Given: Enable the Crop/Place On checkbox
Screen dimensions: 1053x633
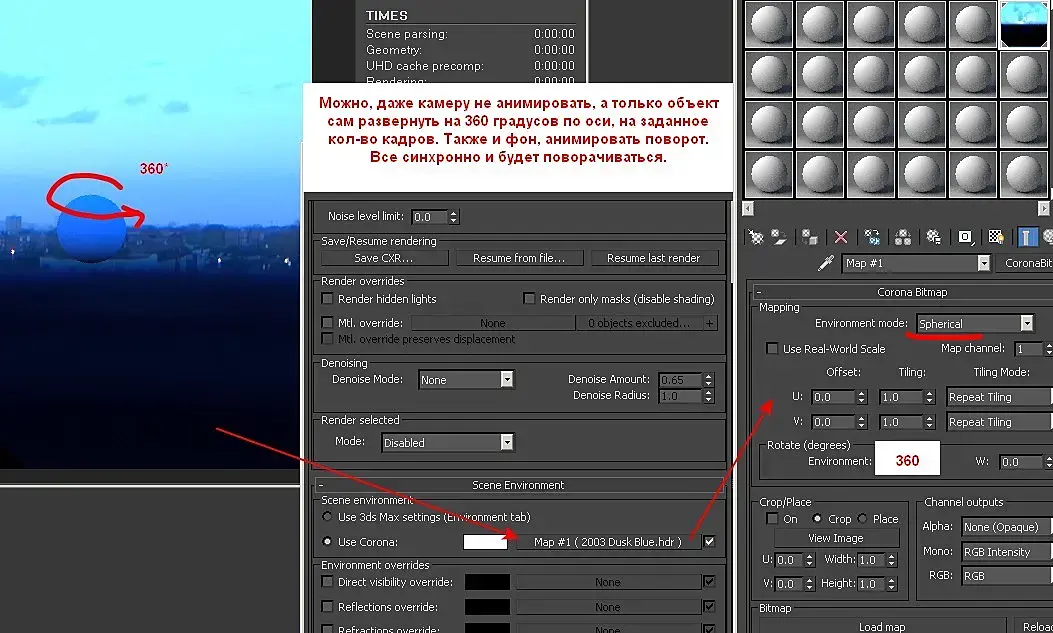Looking at the screenshot, I should point(772,518).
